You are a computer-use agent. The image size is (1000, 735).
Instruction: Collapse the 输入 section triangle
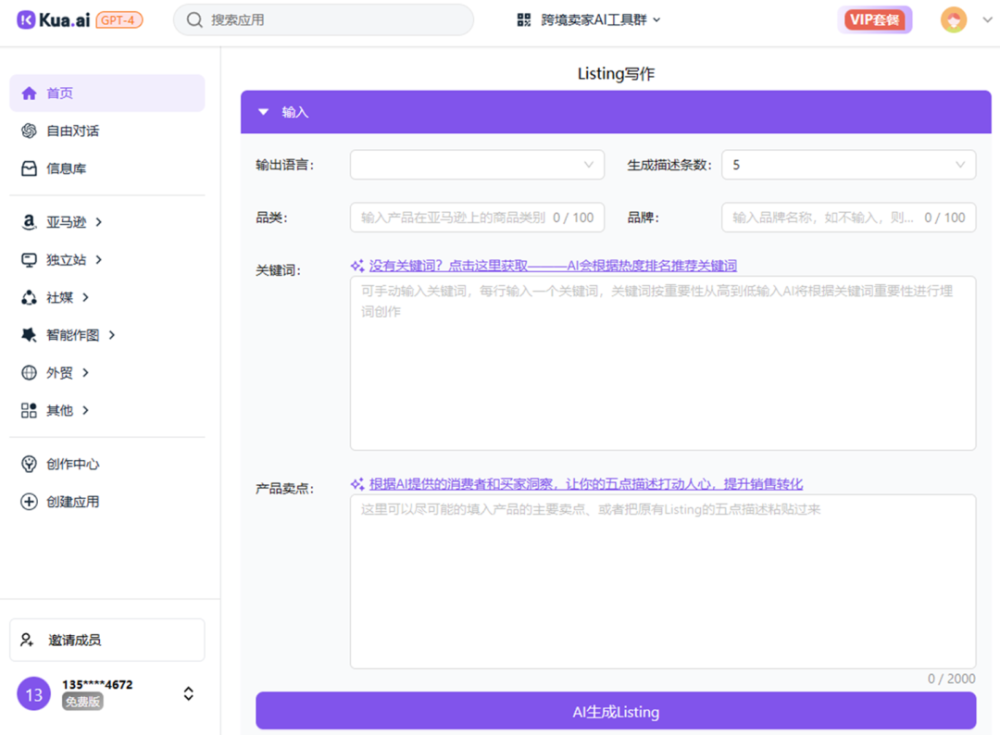tap(263, 112)
